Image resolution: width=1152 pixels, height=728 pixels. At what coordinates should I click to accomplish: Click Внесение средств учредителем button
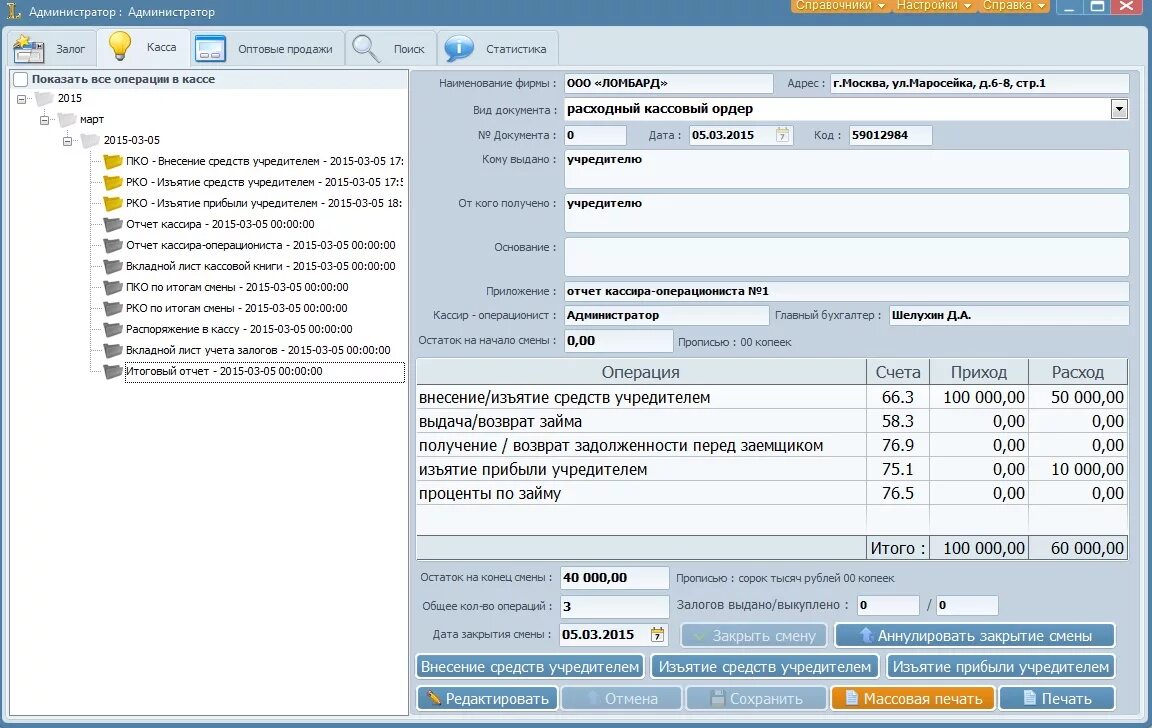tap(530, 667)
